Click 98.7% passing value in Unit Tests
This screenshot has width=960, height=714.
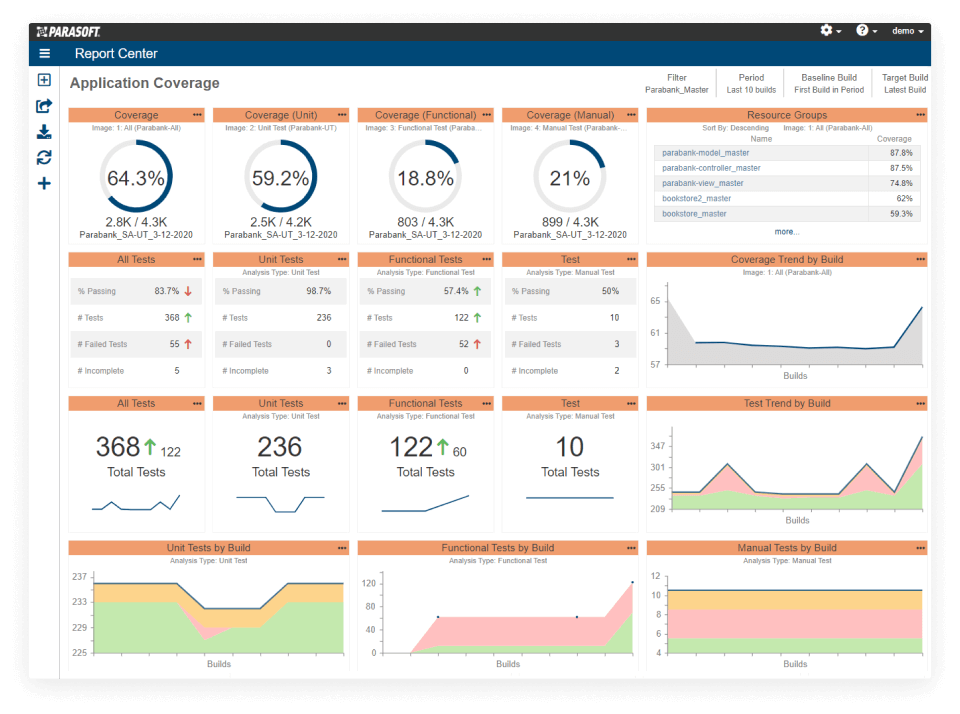pos(318,291)
